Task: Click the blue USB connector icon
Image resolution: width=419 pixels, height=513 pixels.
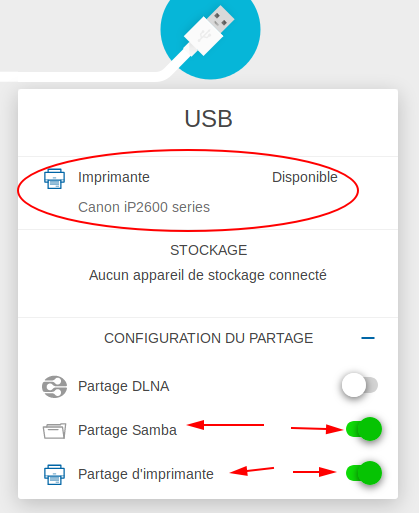Action: tap(210, 31)
